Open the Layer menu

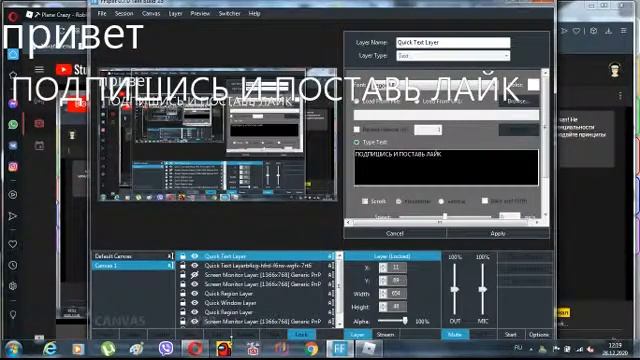(176, 13)
